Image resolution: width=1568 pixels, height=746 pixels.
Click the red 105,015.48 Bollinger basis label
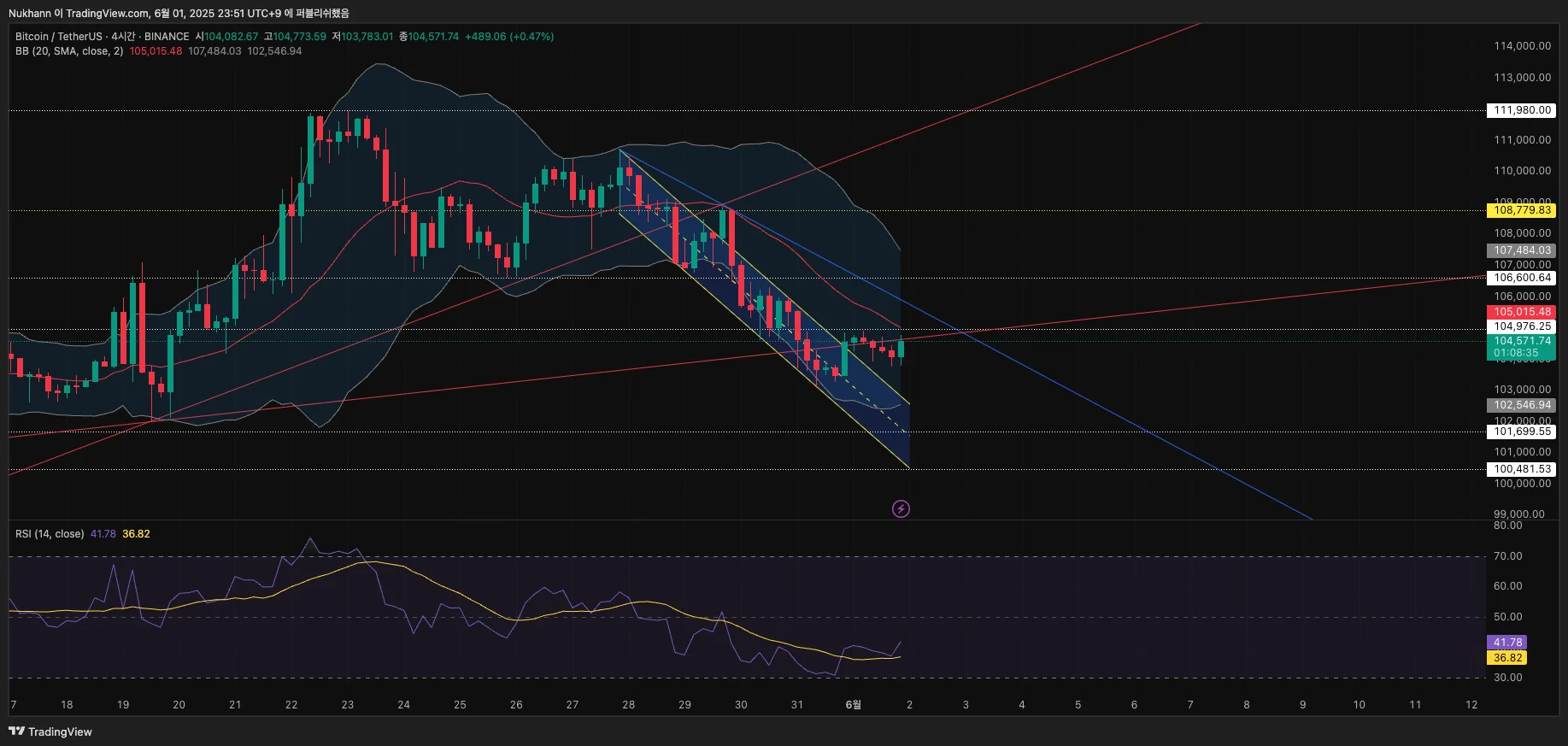click(1521, 312)
